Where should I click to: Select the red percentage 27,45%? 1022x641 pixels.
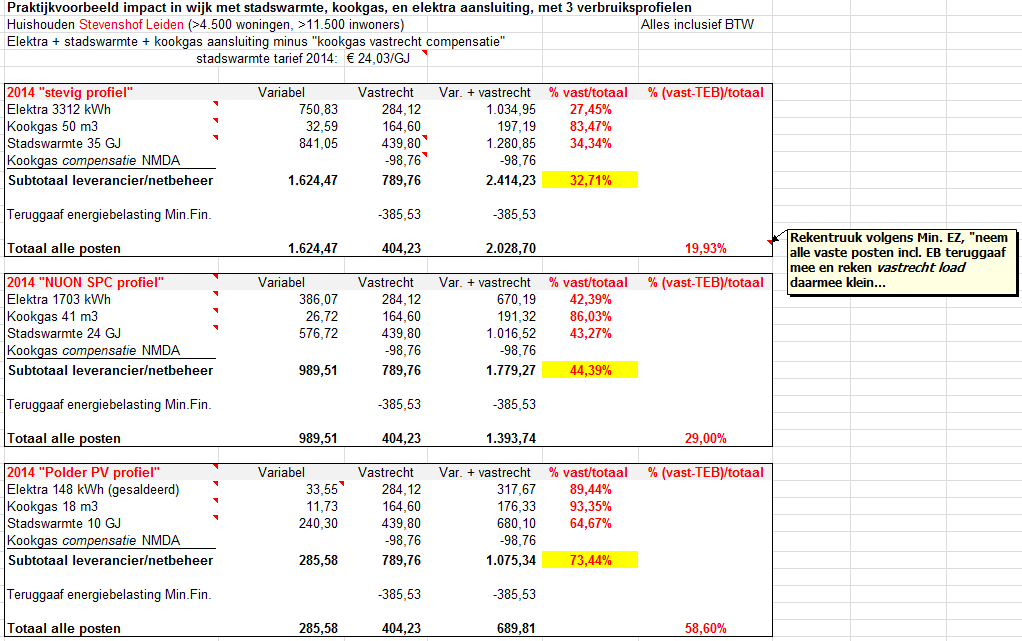tap(591, 110)
